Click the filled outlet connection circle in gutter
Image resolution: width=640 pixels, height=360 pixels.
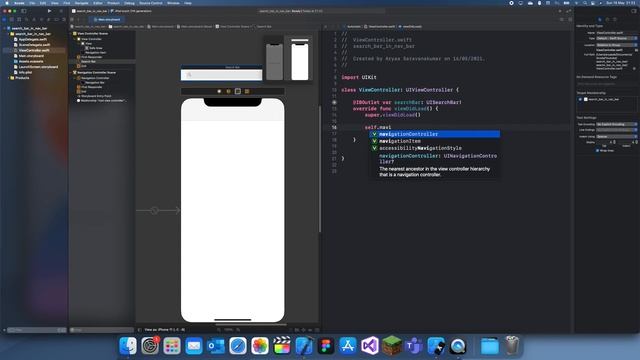click(x=334, y=102)
